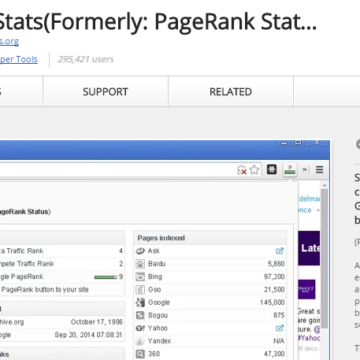Click the blocked popup icon in address bar
Viewport: 360px width, 360px height.
[242, 170]
